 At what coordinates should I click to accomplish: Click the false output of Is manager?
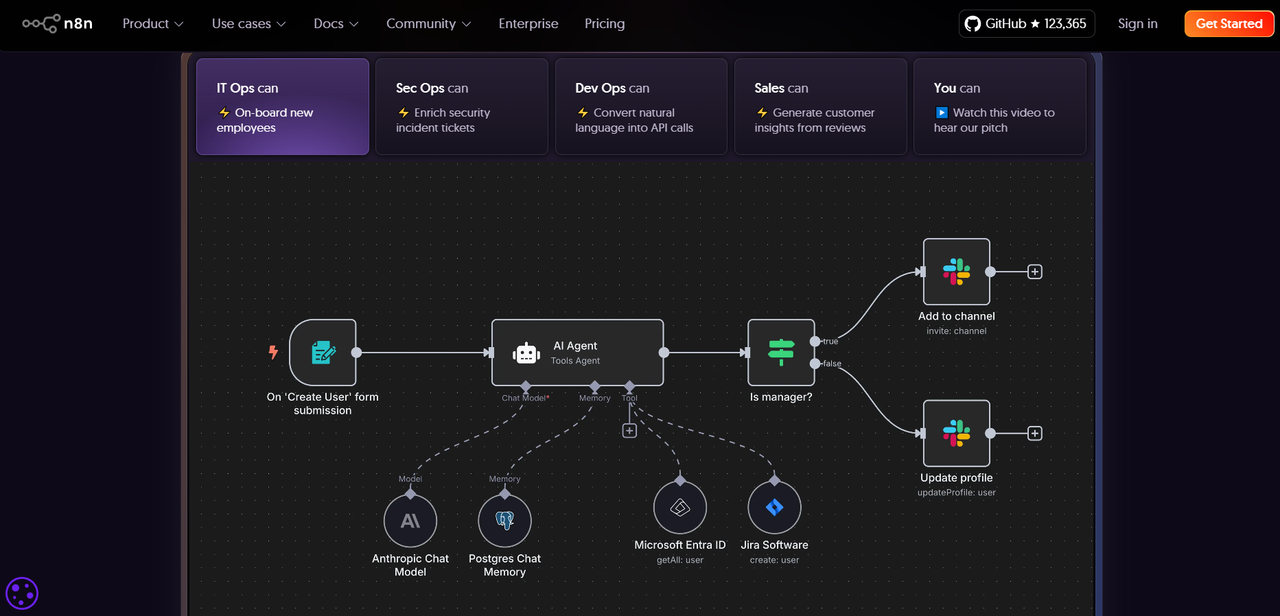pyautogui.click(x=815, y=363)
